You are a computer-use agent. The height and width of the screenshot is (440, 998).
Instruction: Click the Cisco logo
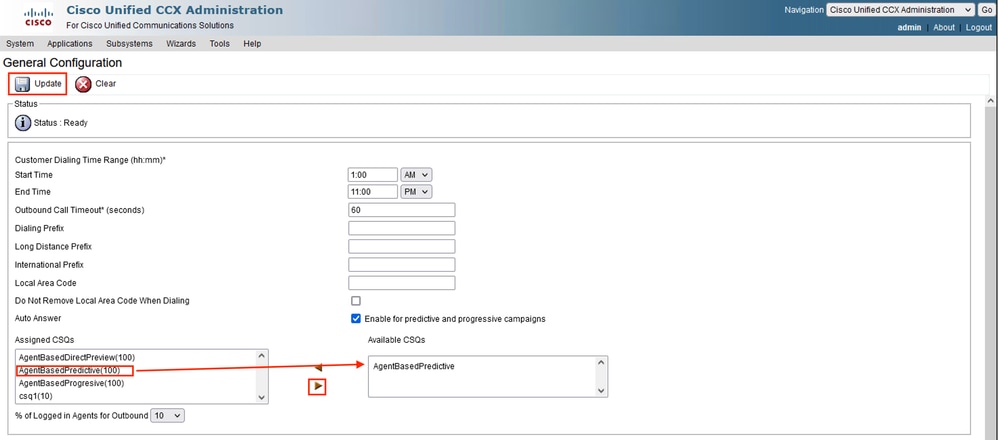point(39,17)
